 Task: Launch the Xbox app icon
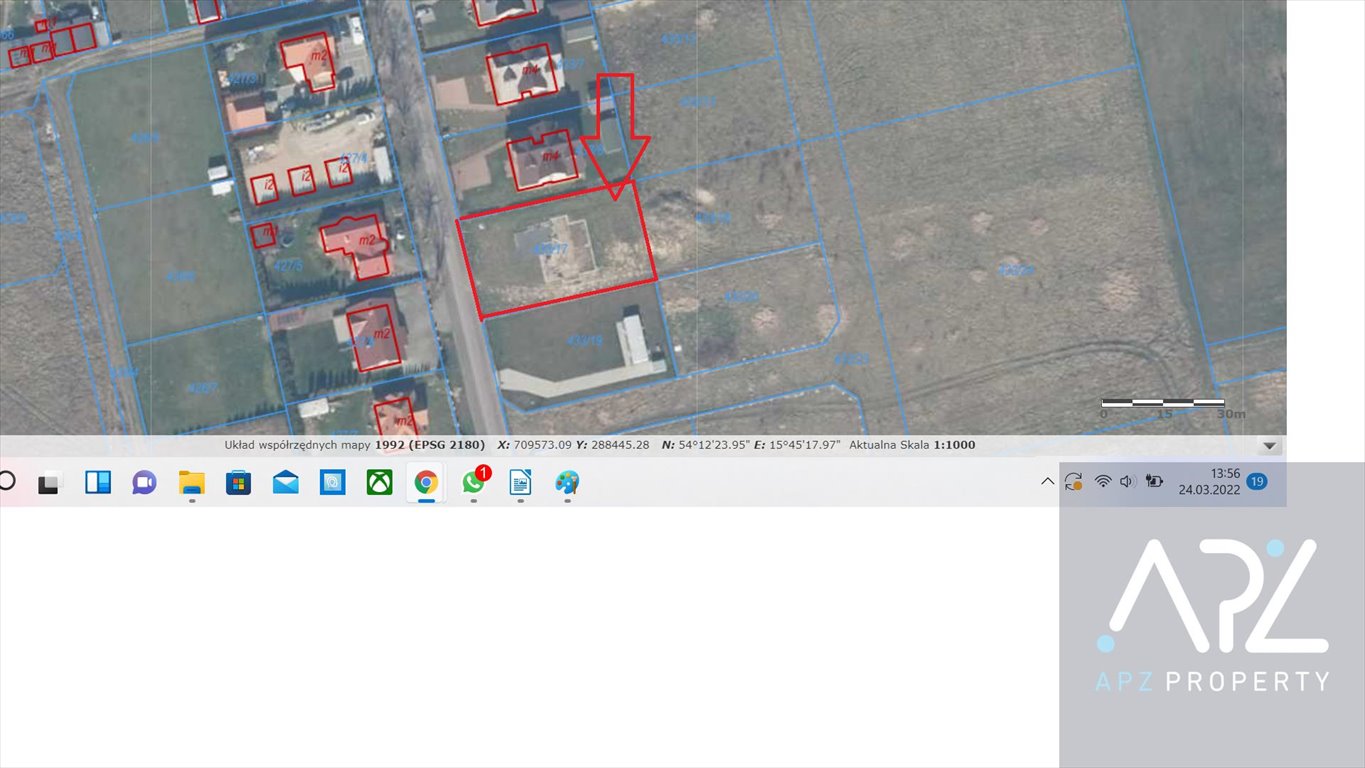(379, 483)
